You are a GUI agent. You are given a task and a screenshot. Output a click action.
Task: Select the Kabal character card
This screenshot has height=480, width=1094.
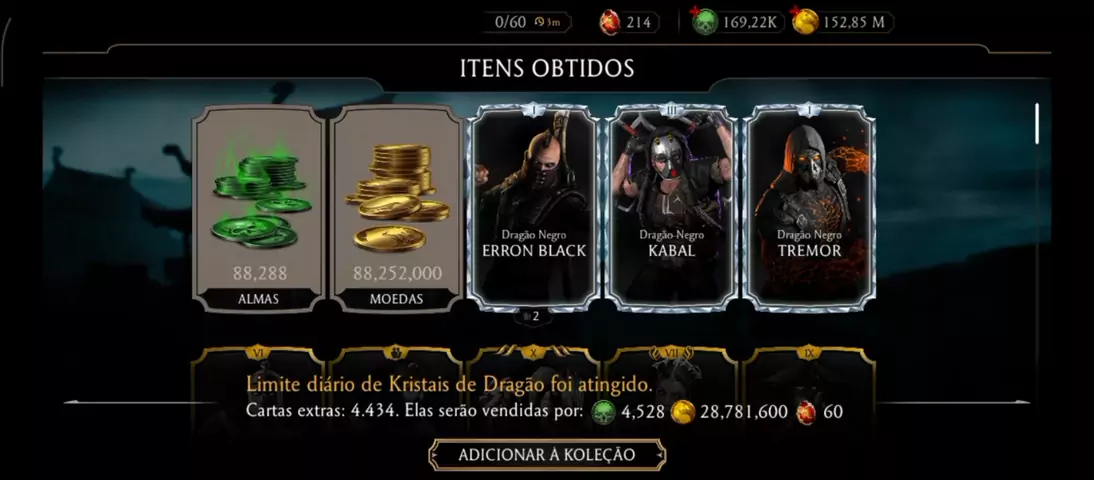(671, 208)
